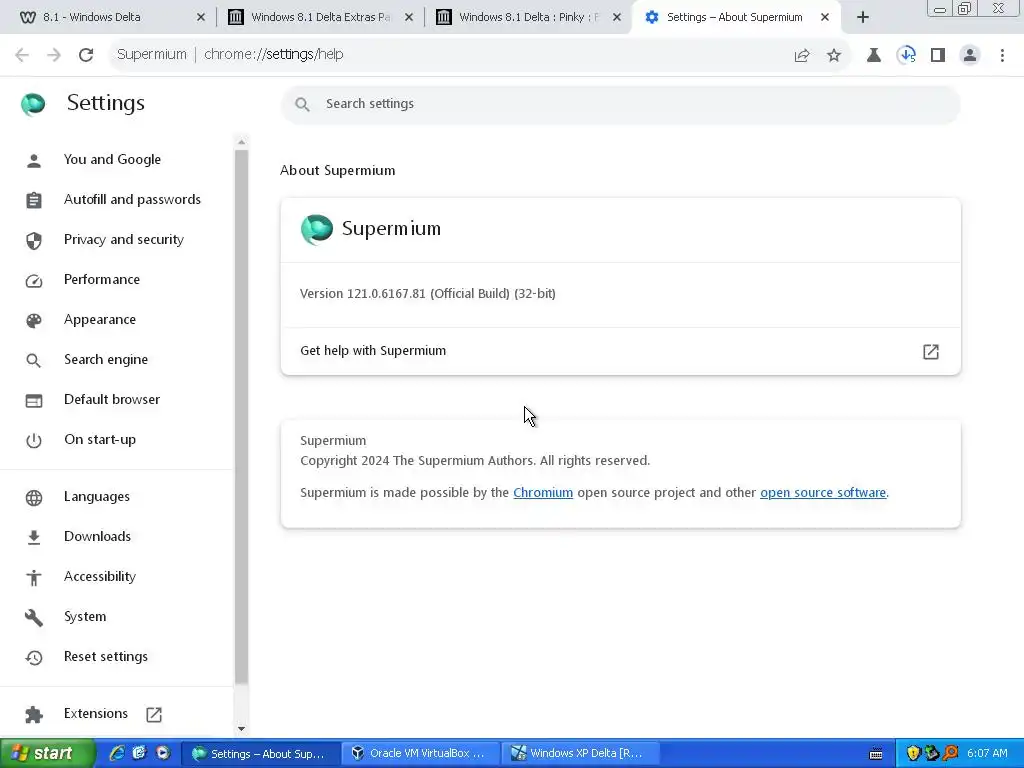Click the sidebar scrollbar down arrow
This screenshot has height=768, width=1024.
tap(241, 729)
